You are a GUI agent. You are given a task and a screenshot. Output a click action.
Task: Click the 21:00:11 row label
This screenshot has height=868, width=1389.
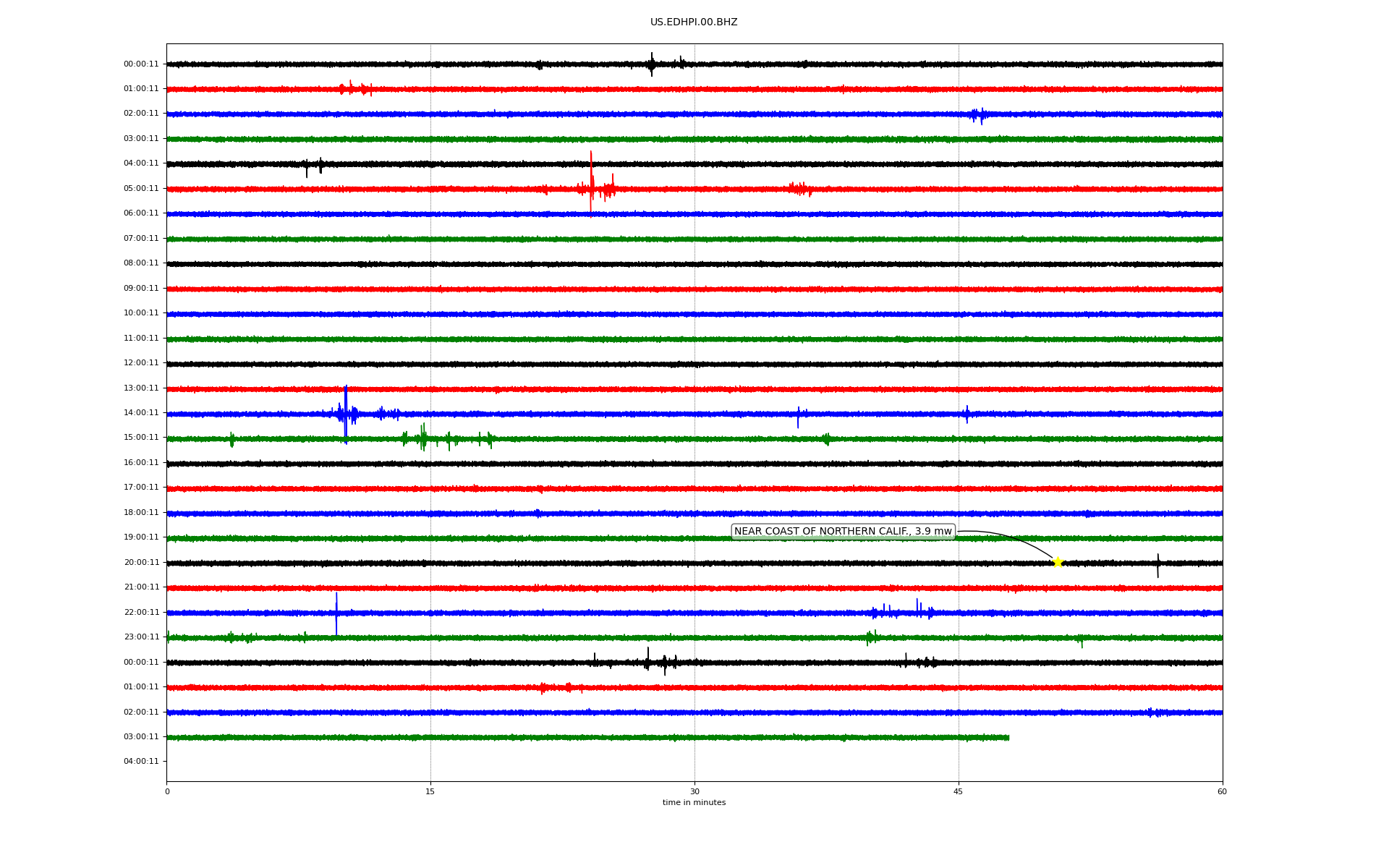141,587
